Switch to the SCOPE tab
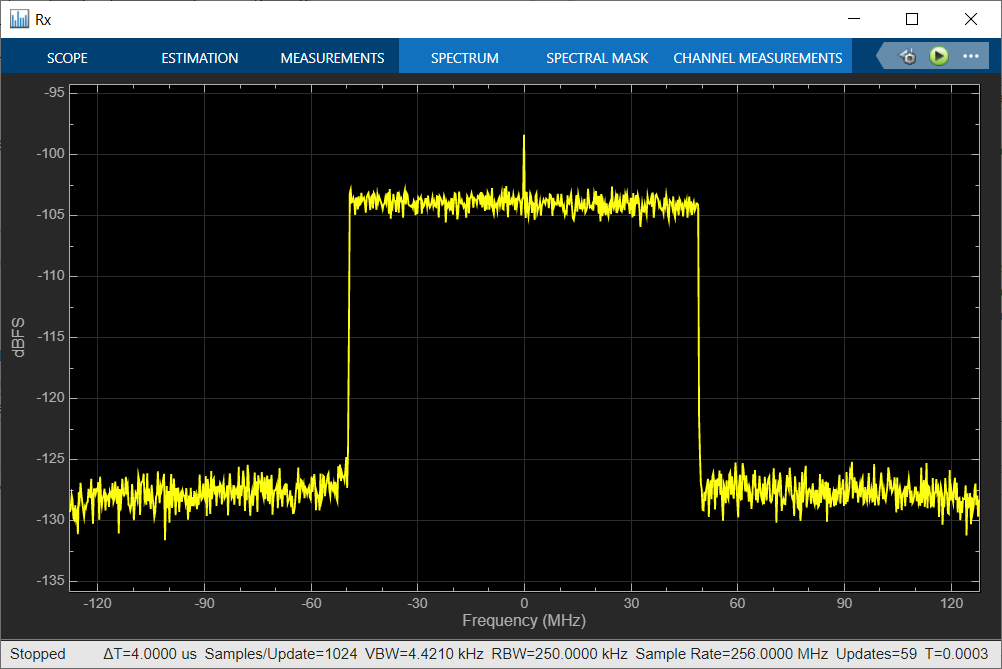This screenshot has width=1002, height=669. (x=67, y=57)
